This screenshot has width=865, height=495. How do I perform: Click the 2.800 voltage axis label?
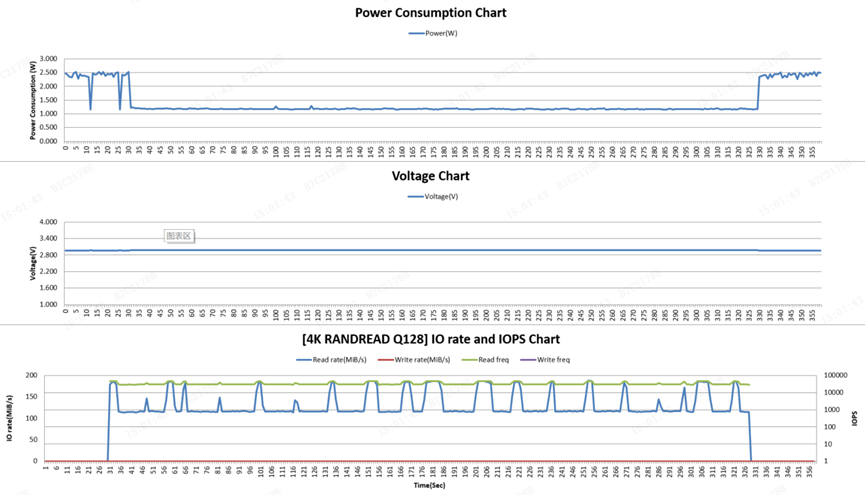pos(49,255)
